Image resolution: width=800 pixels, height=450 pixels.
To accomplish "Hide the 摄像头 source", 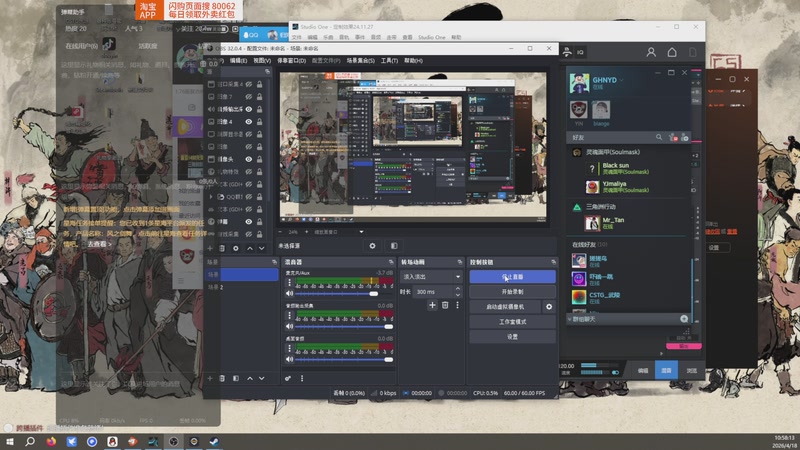I will pyautogui.click(x=248, y=159).
